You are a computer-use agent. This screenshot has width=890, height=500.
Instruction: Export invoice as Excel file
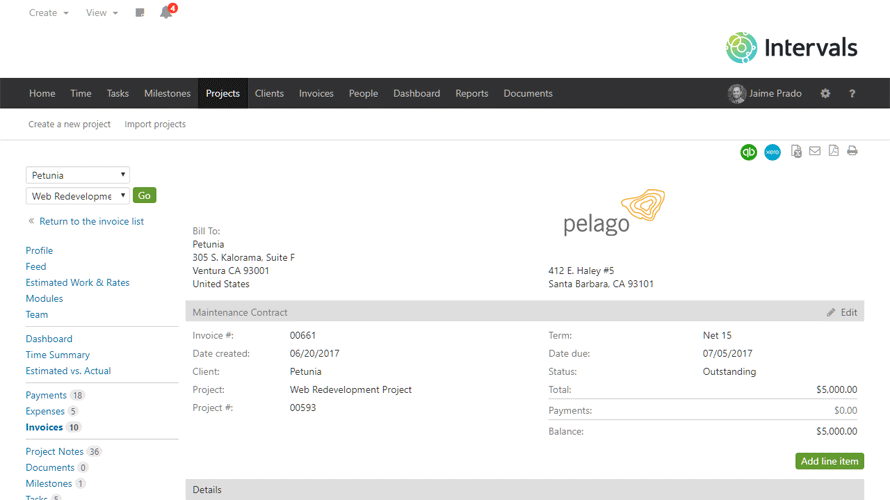796,151
